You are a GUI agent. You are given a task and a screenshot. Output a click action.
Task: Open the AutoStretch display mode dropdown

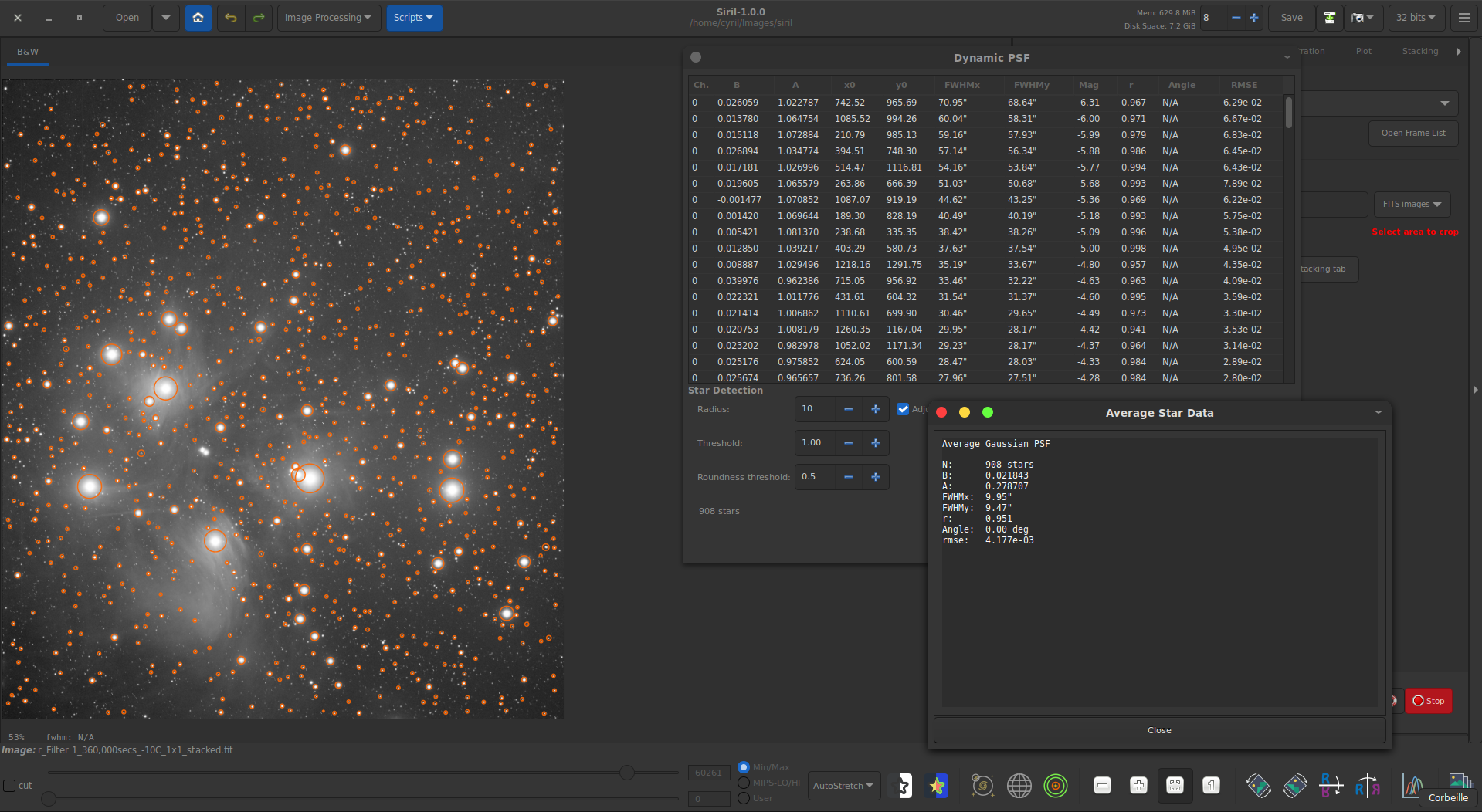click(843, 786)
